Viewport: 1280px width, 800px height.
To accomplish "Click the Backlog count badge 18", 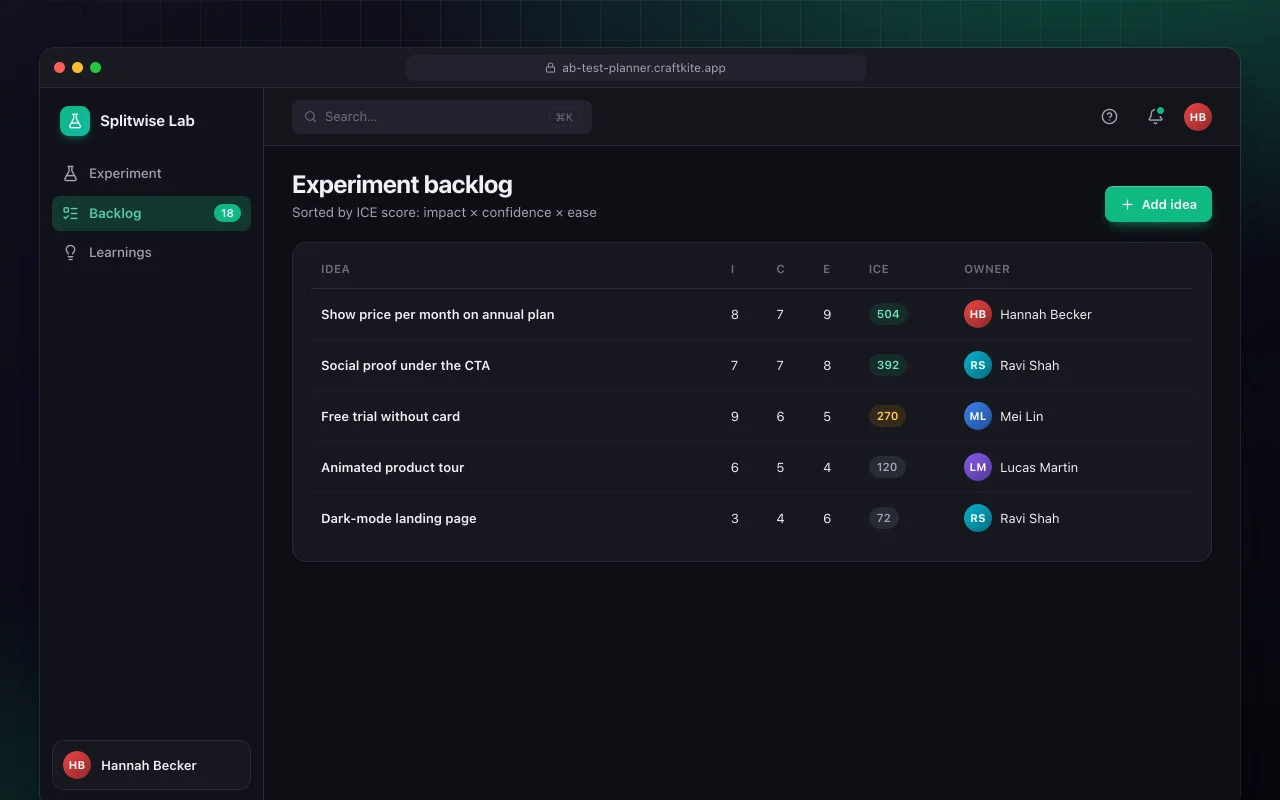I will 227,213.
